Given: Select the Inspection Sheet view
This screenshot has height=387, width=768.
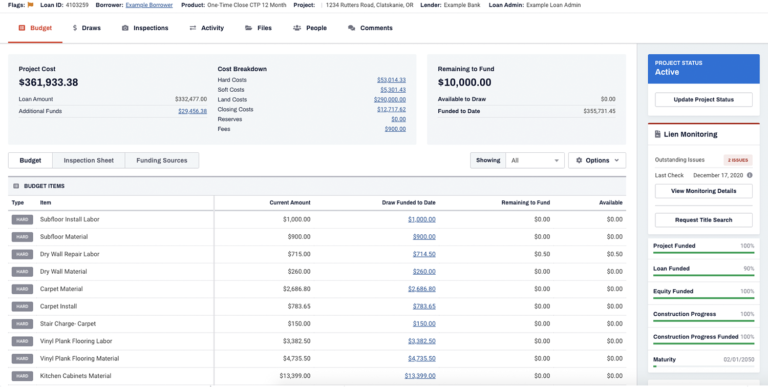Looking at the screenshot, I should click(x=89, y=160).
